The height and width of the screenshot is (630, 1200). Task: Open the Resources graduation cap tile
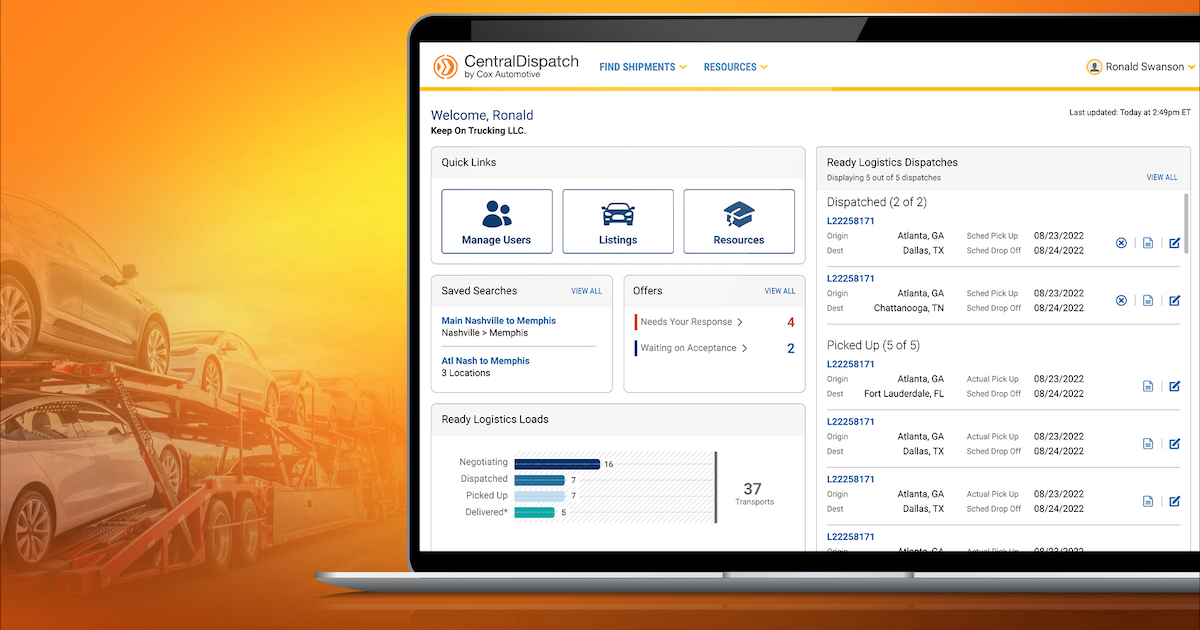(739, 222)
